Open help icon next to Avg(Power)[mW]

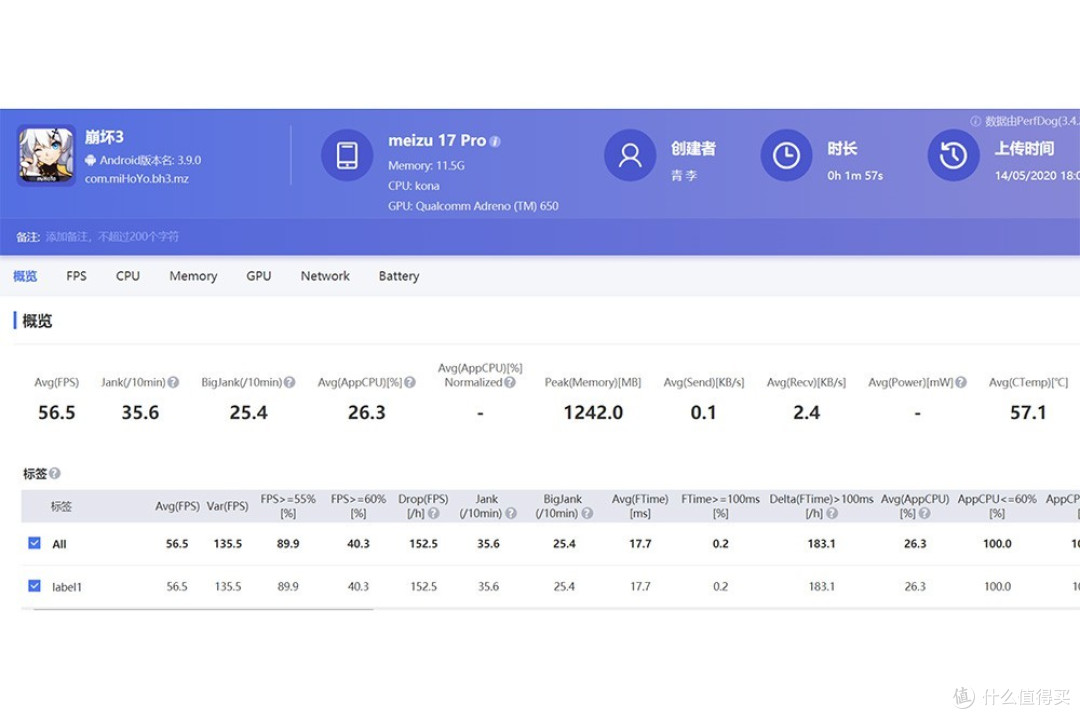(961, 382)
